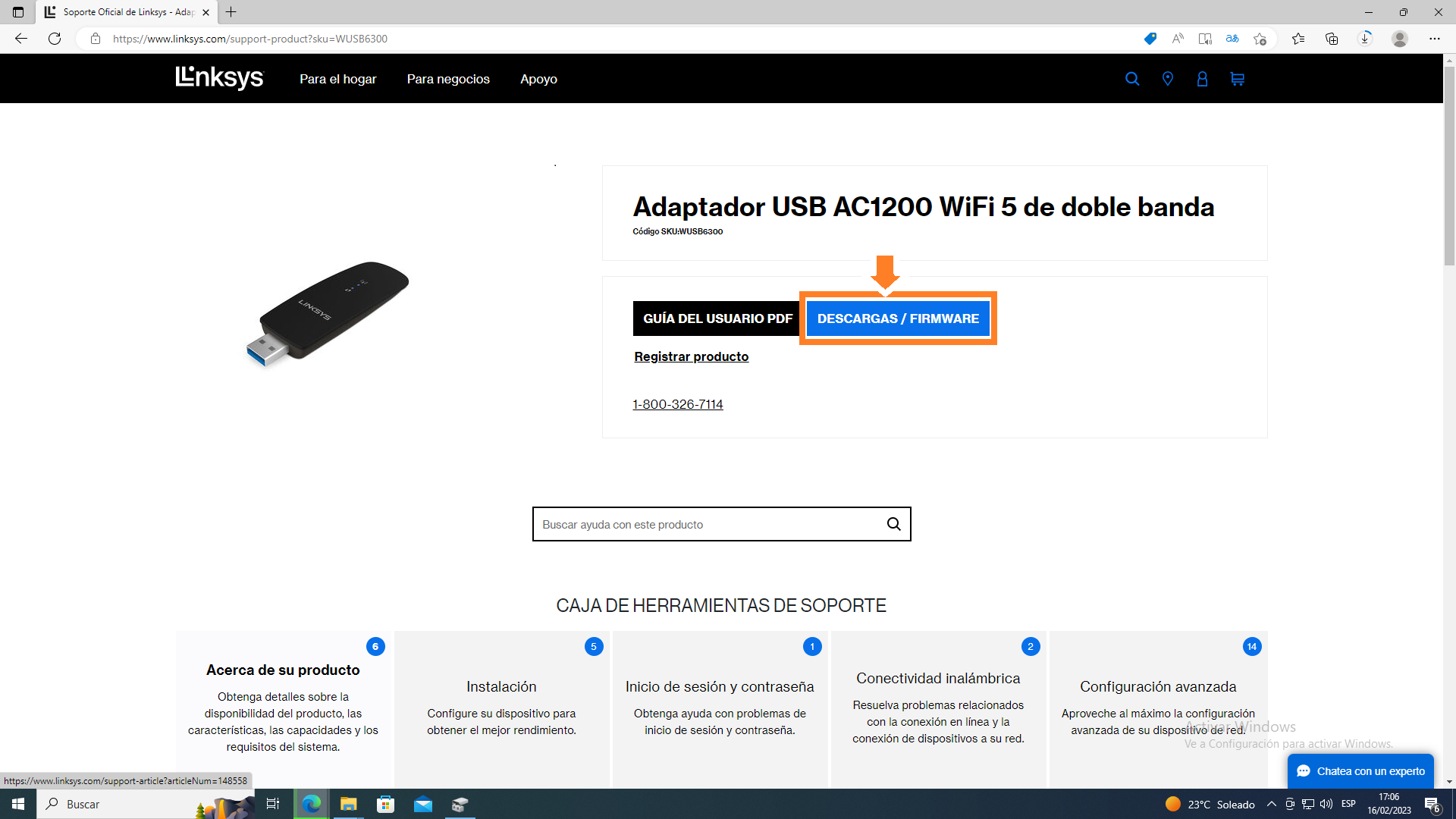Open the Para el hogar menu
The image size is (1456, 819).
[337, 79]
